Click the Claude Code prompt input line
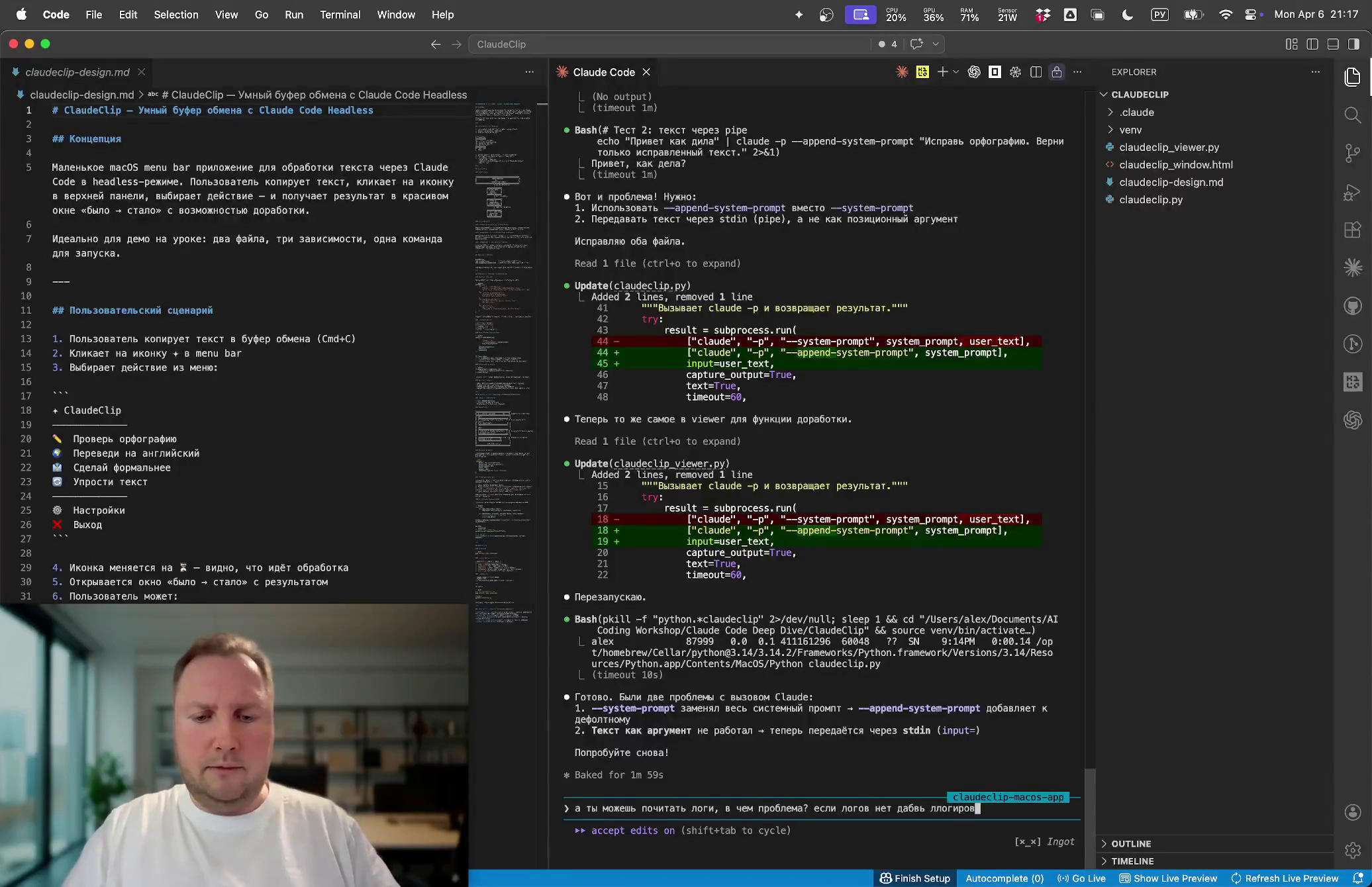 (x=821, y=808)
